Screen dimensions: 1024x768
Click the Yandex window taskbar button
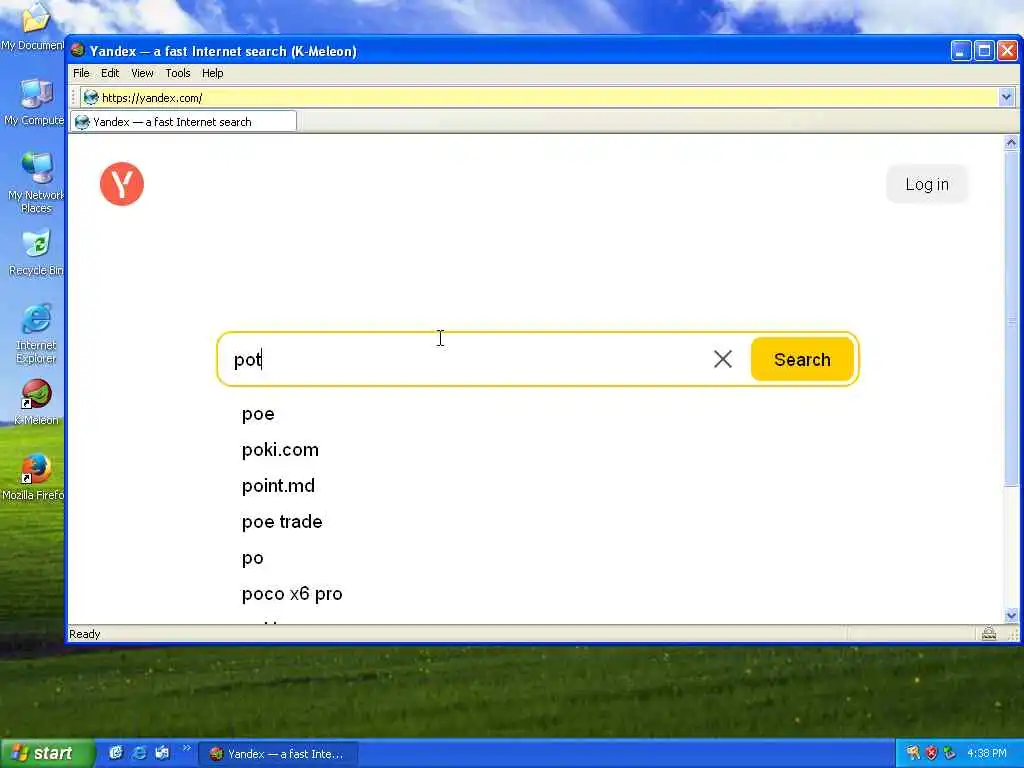point(278,754)
